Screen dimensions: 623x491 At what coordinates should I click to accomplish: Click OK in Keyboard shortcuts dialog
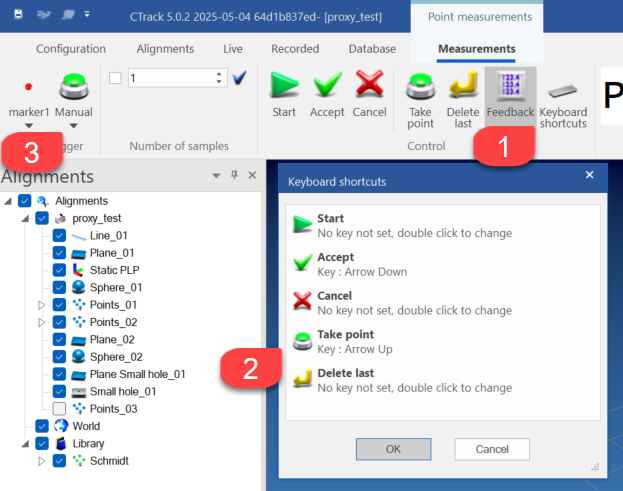393,449
